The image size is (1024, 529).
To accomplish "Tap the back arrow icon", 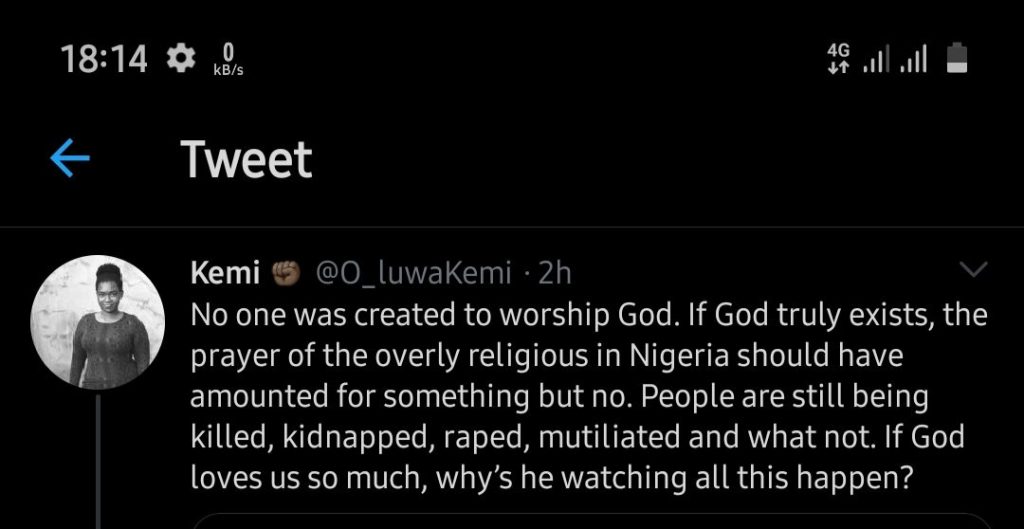I will pos(70,160).
